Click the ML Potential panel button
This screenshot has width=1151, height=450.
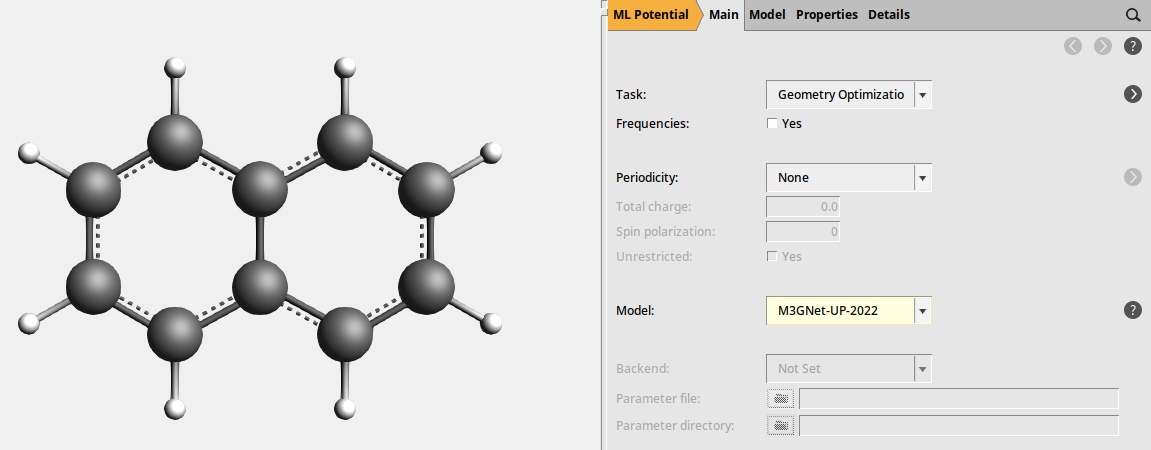click(x=650, y=15)
